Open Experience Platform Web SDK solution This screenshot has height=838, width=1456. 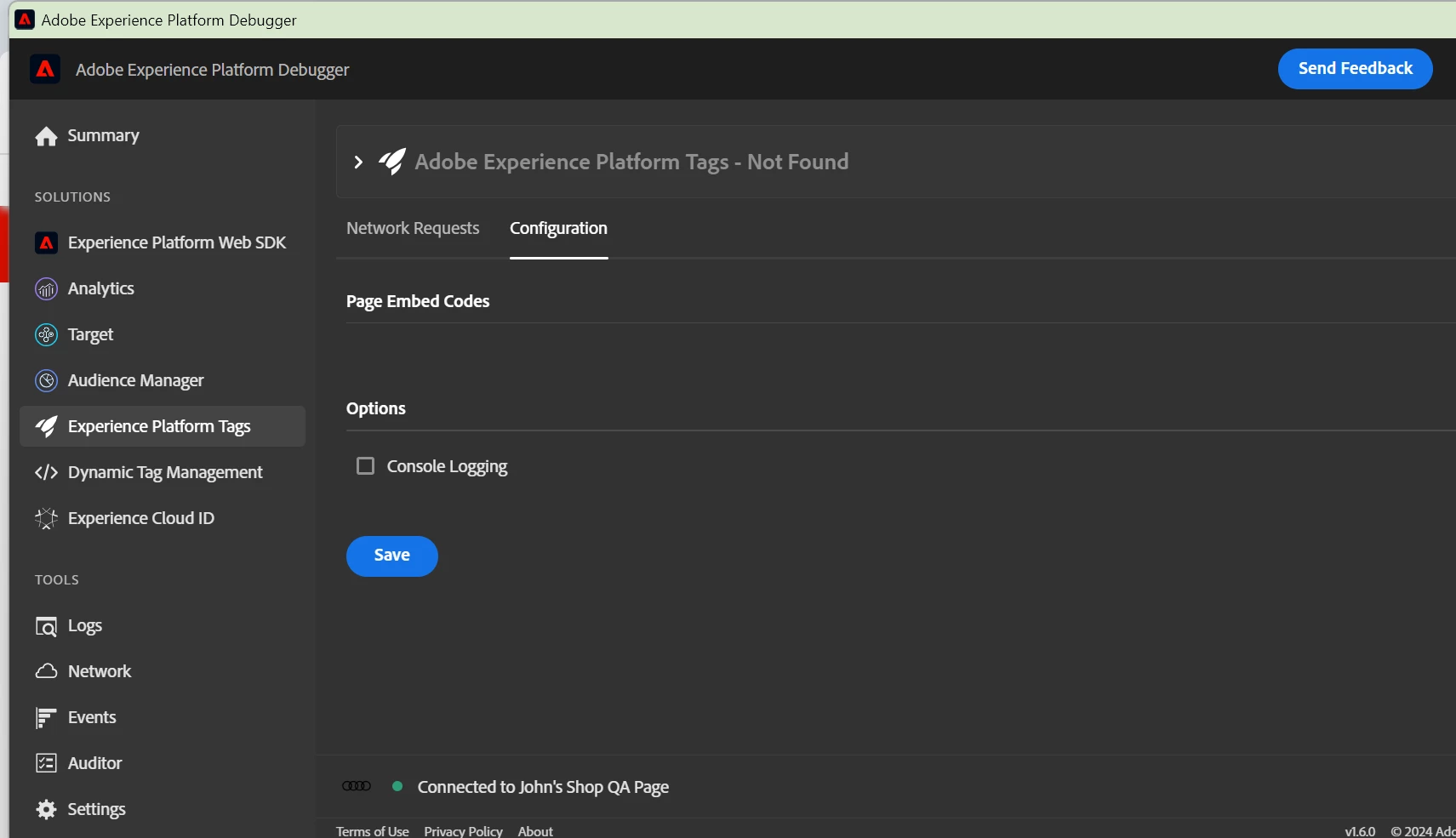click(162, 242)
